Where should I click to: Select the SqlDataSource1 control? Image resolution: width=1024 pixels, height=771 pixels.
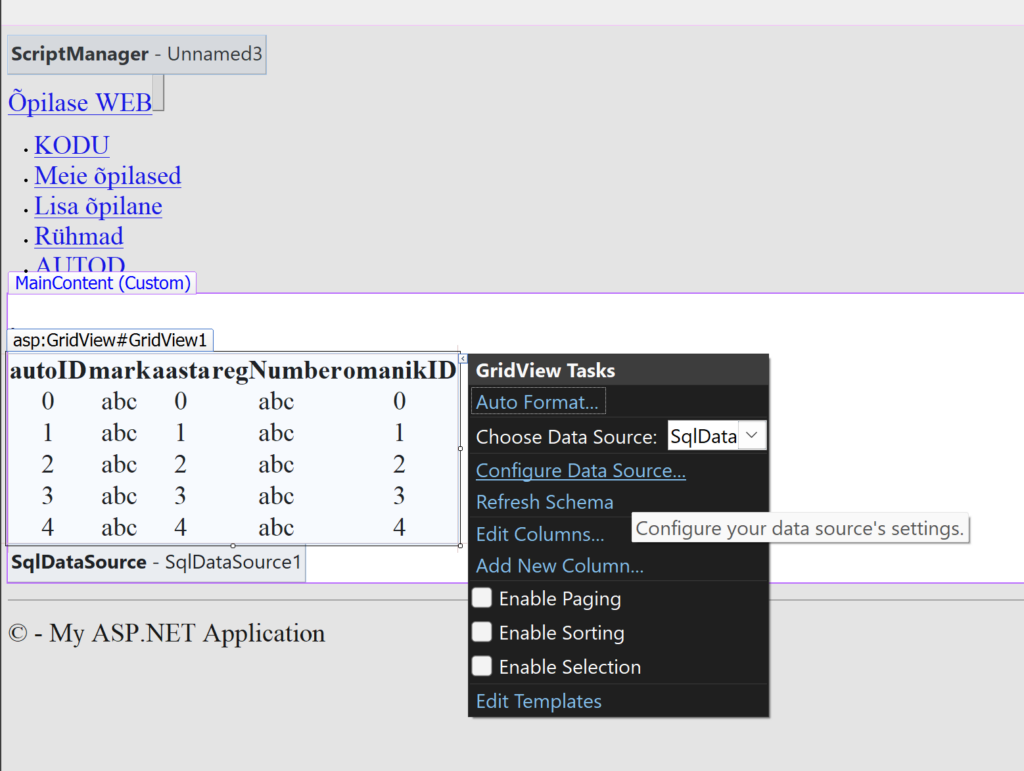pyautogui.click(x=156, y=562)
